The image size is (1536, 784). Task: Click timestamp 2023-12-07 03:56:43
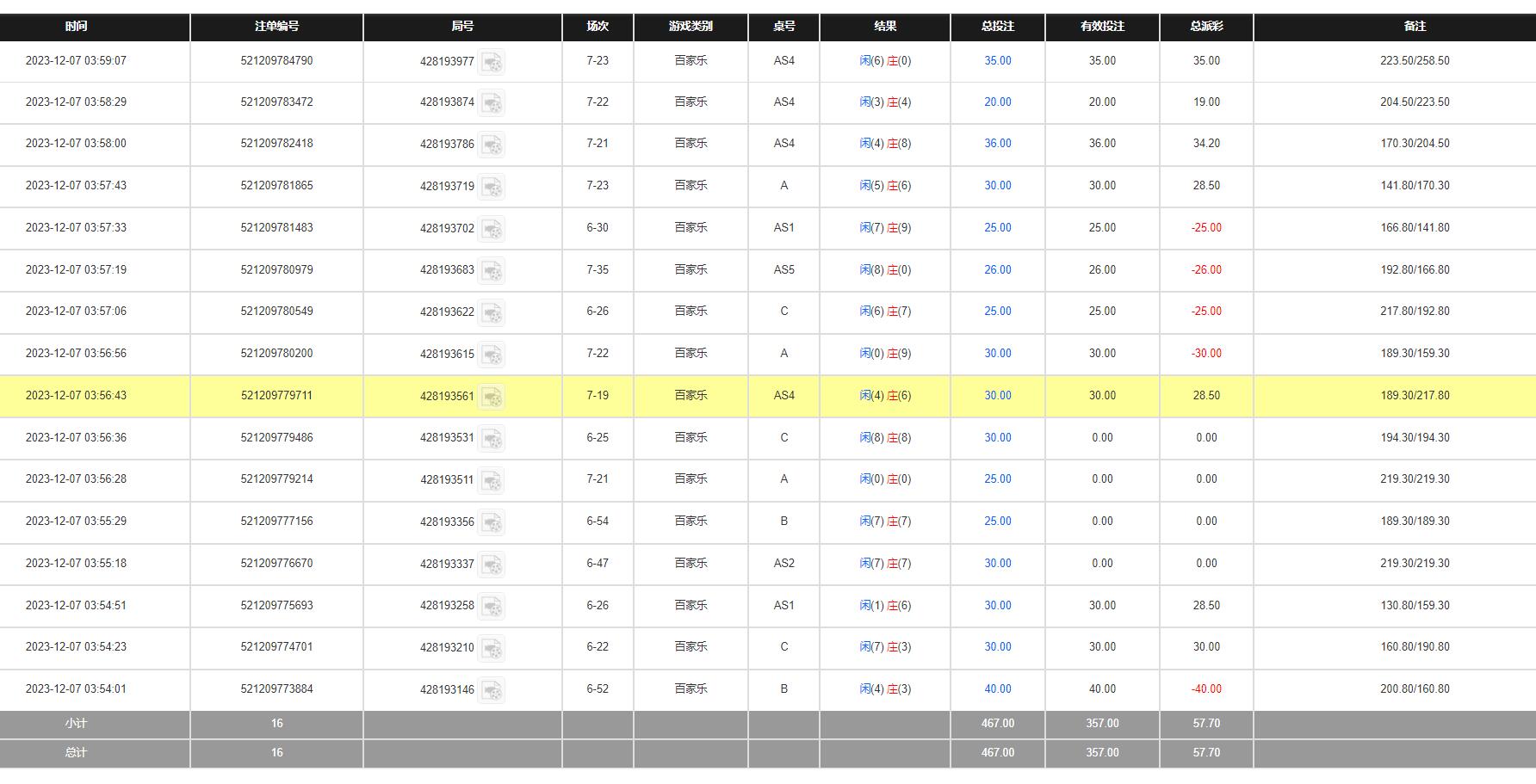(x=76, y=396)
